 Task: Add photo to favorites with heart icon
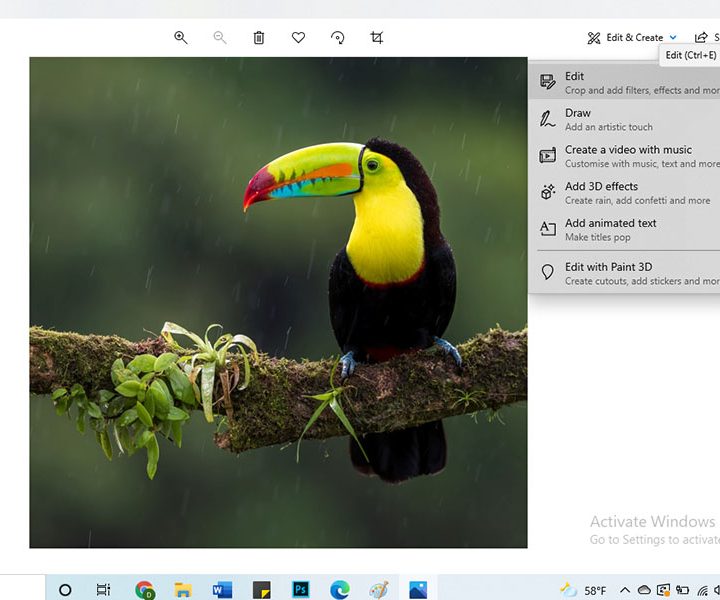pyautogui.click(x=298, y=37)
